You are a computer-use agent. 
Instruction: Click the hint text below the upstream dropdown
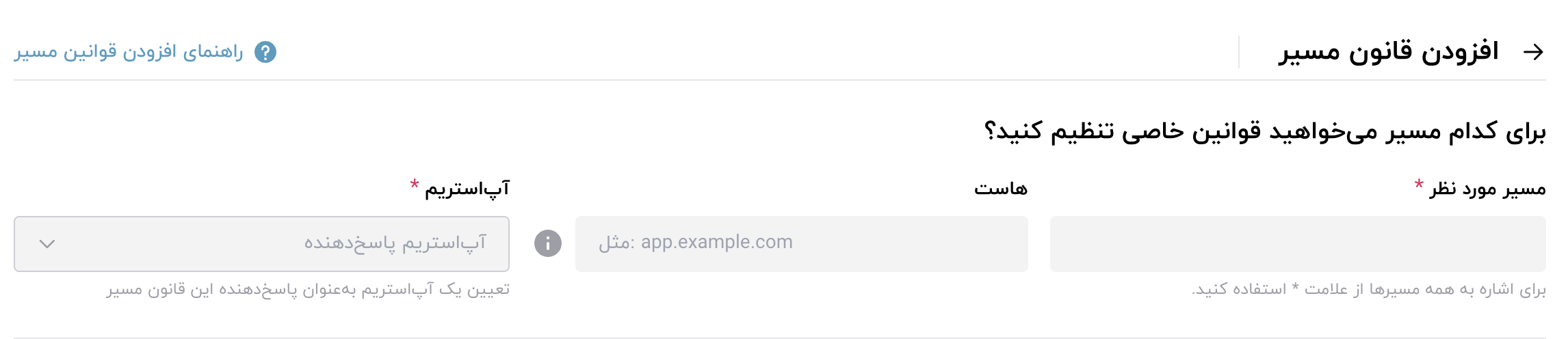tap(308, 290)
